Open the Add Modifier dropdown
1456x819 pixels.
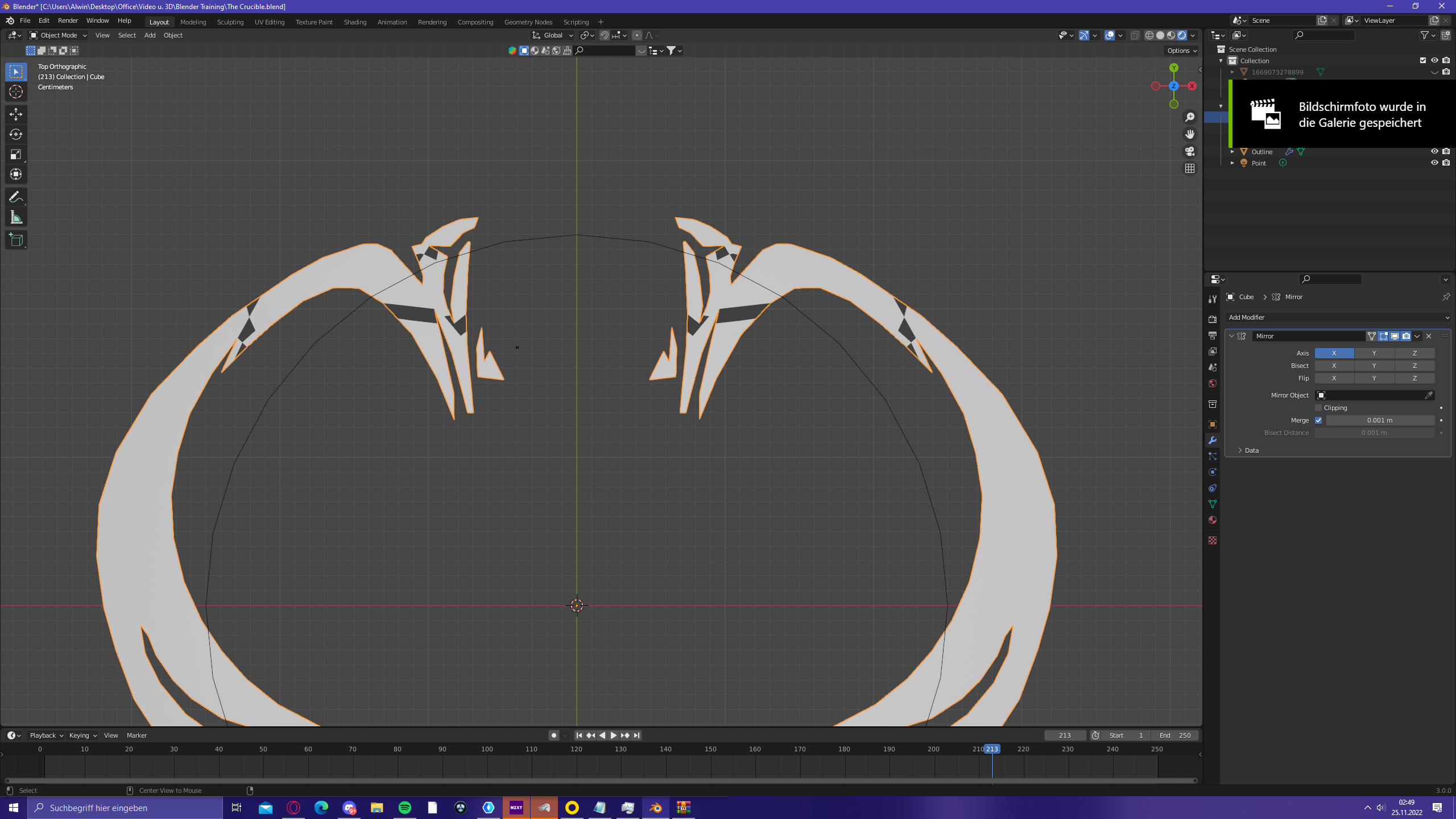tap(1337, 317)
